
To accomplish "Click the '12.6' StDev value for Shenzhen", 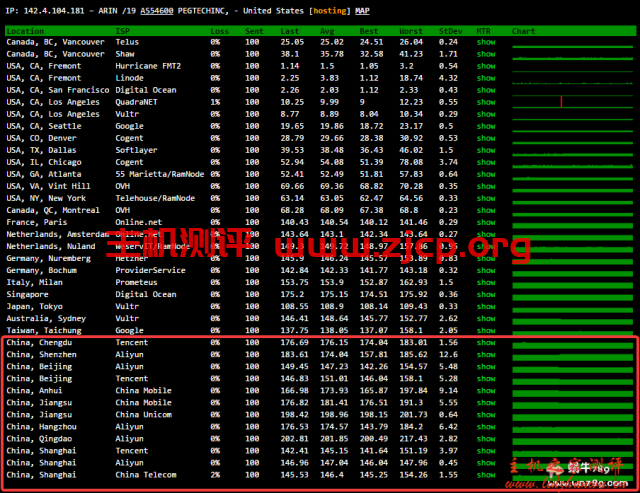I will point(448,355).
